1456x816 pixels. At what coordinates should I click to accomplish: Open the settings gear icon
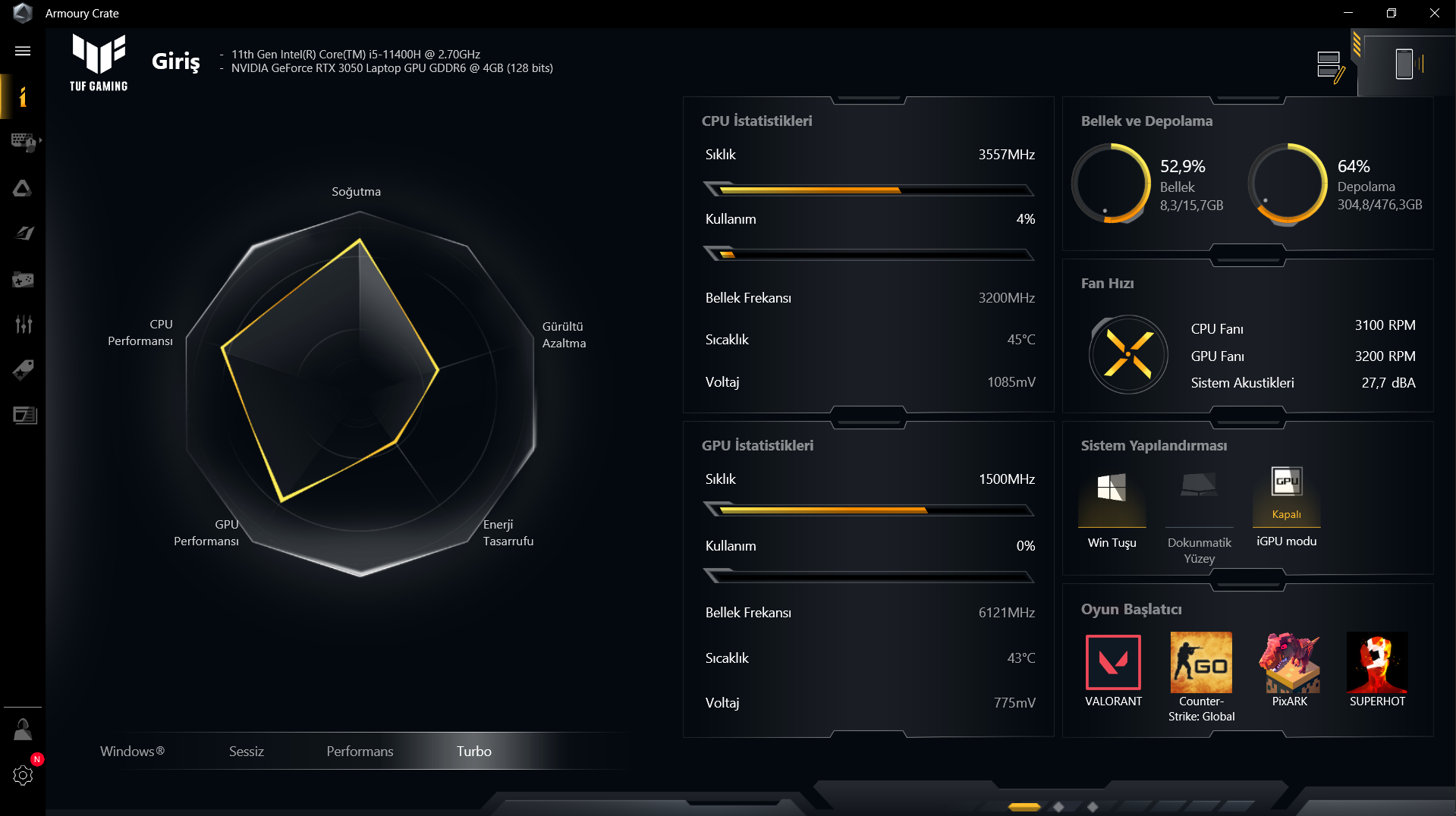click(x=23, y=775)
